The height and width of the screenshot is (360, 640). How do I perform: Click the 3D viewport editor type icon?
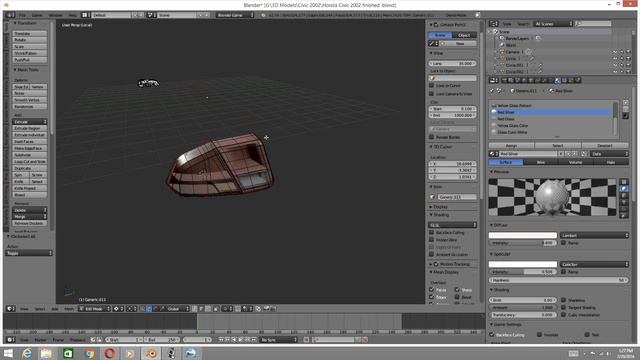[11, 309]
